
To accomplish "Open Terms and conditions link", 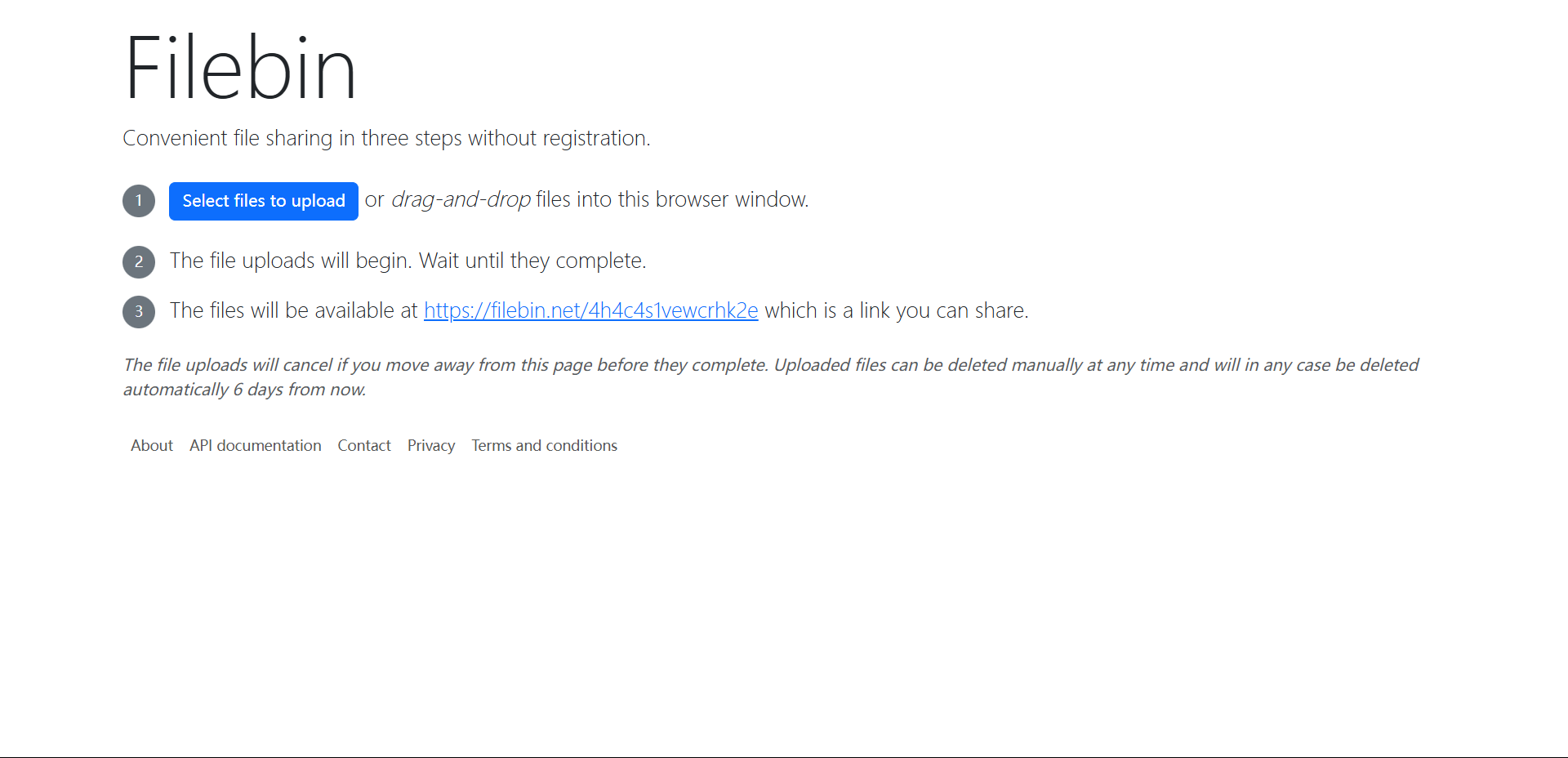I will (544, 446).
